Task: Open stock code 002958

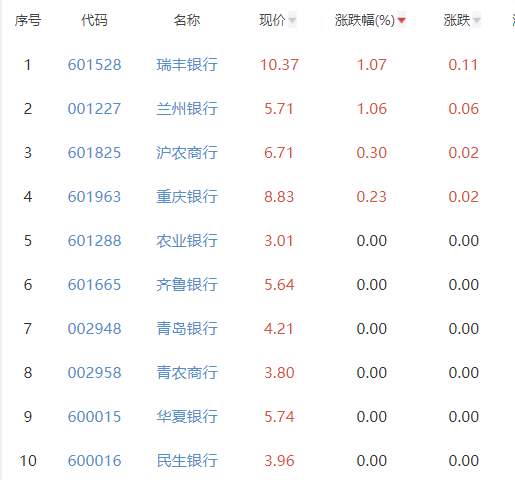Action: [94, 373]
